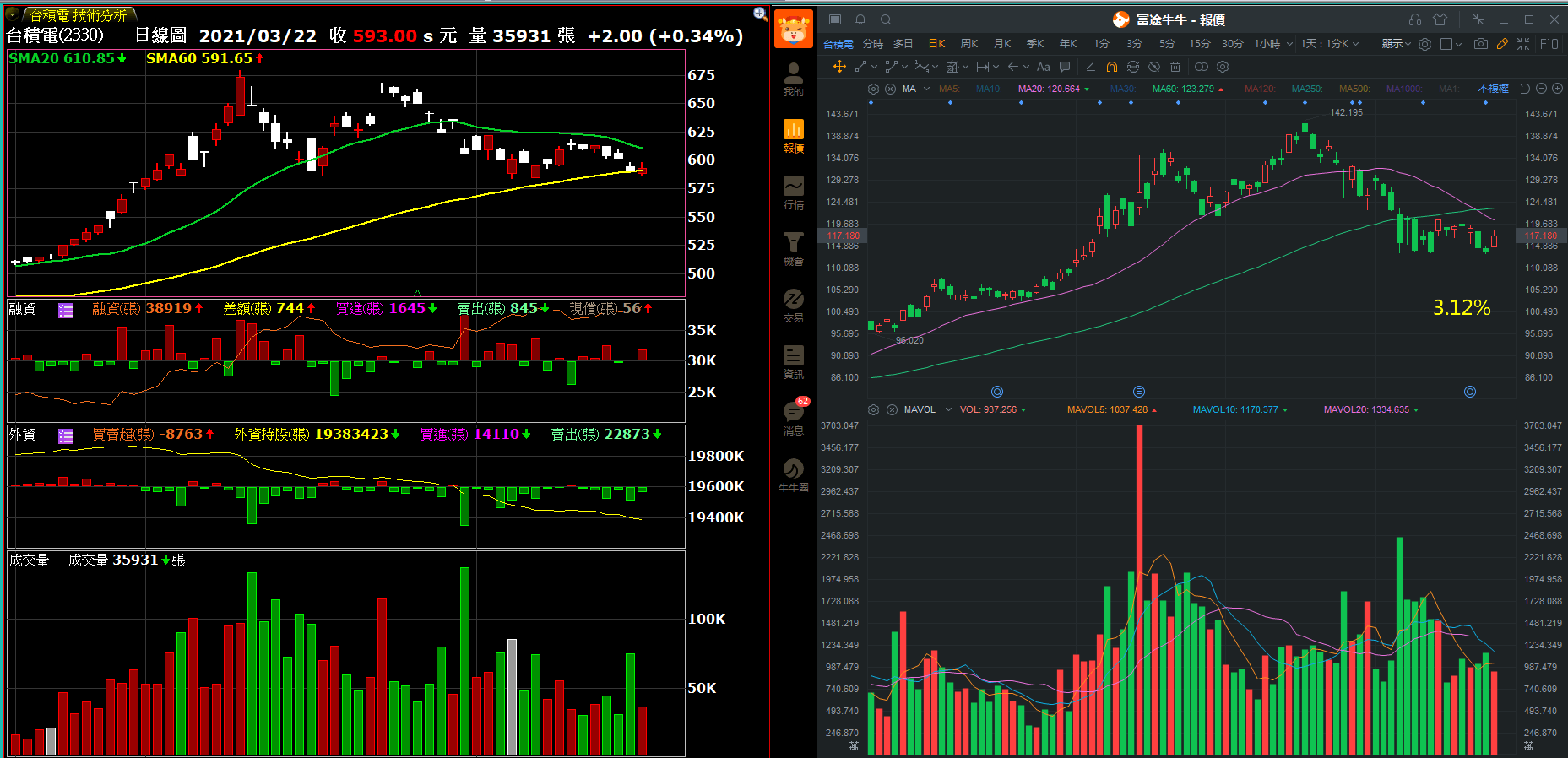This screenshot has height=758, width=1568.
Task: Select the 分時 intraday tab
Action: pyautogui.click(x=873, y=44)
